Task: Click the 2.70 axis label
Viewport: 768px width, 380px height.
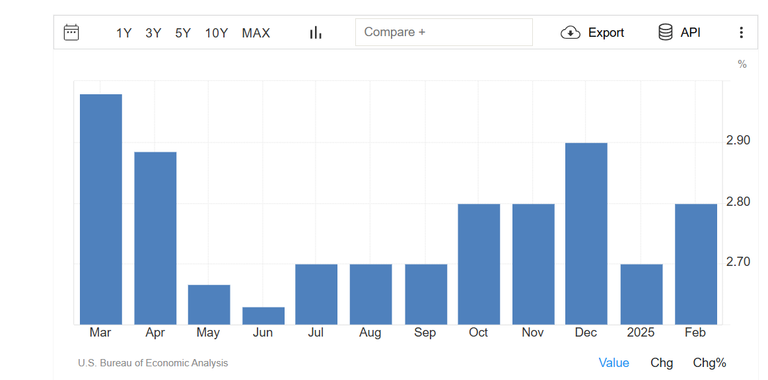Action: (738, 262)
